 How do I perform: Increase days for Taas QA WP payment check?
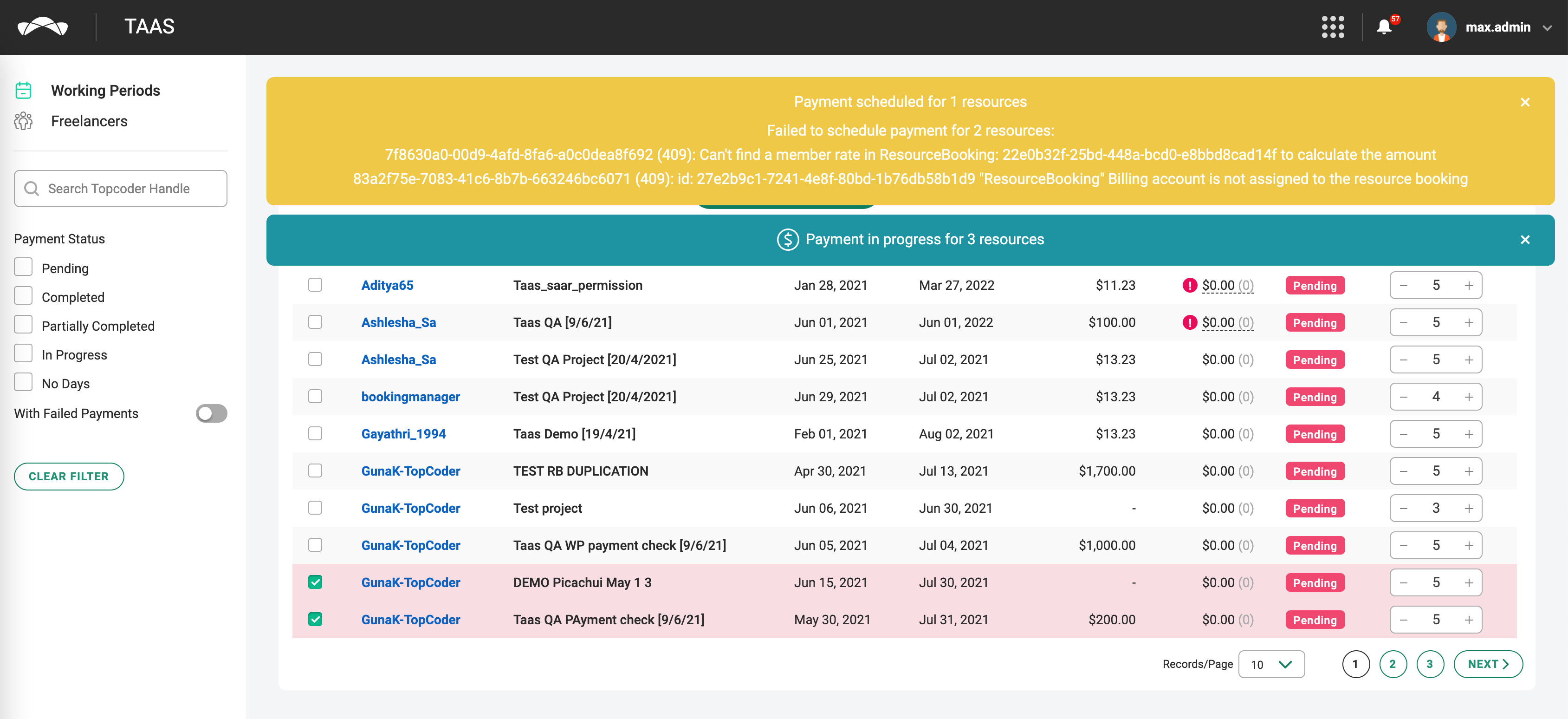click(x=1468, y=546)
